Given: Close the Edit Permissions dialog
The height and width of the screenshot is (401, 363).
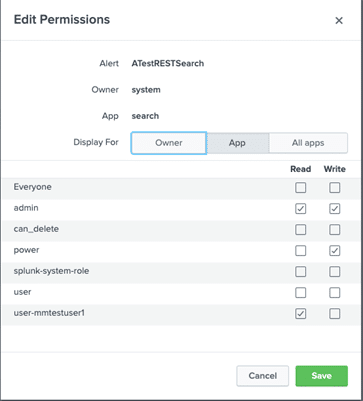Looking at the screenshot, I should [x=339, y=21].
